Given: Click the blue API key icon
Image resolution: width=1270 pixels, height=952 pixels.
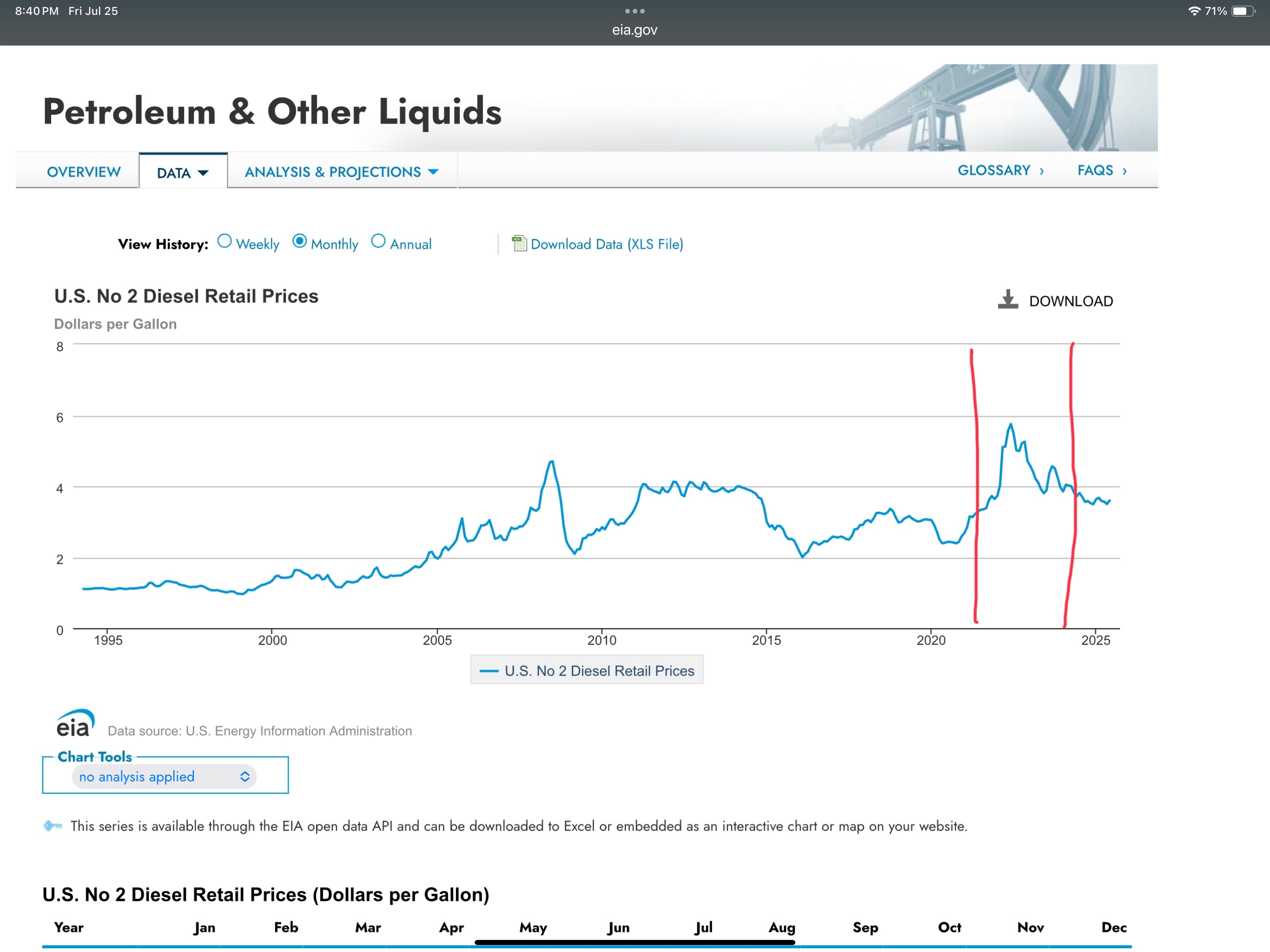Looking at the screenshot, I should (53, 826).
